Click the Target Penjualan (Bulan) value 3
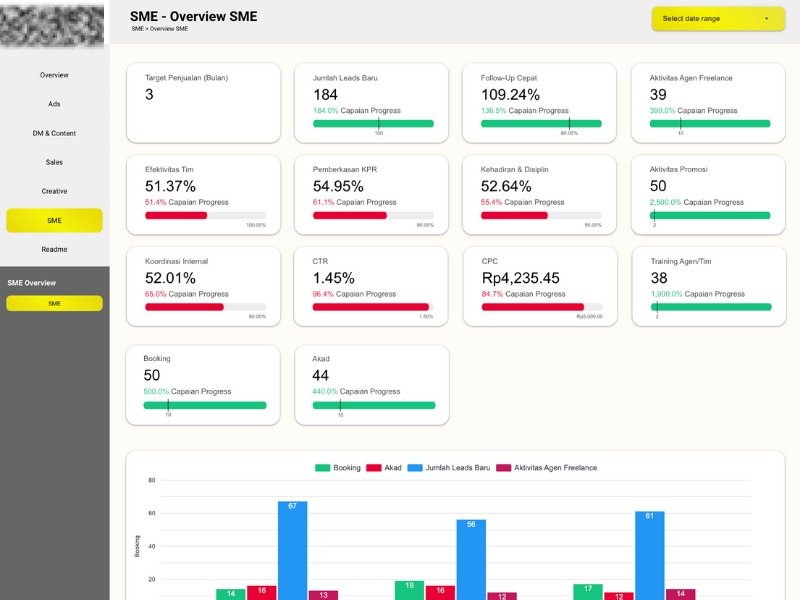This screenshot has width=800, height=600. coord(149,94)
